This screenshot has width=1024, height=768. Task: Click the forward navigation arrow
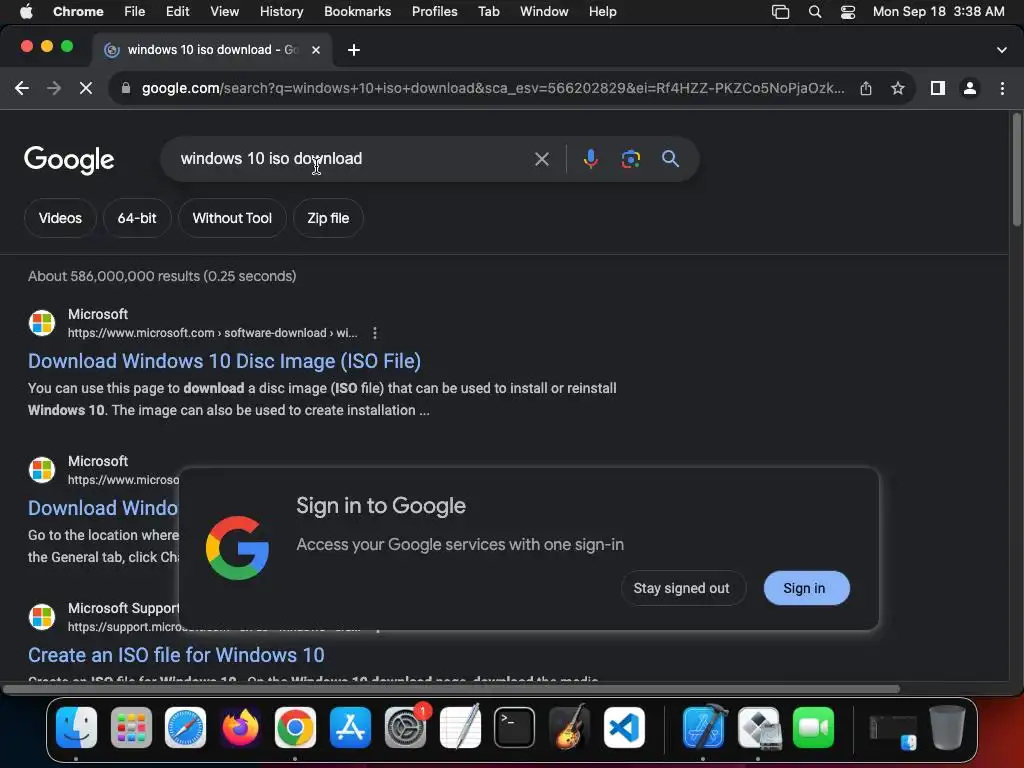coord(54,88)
